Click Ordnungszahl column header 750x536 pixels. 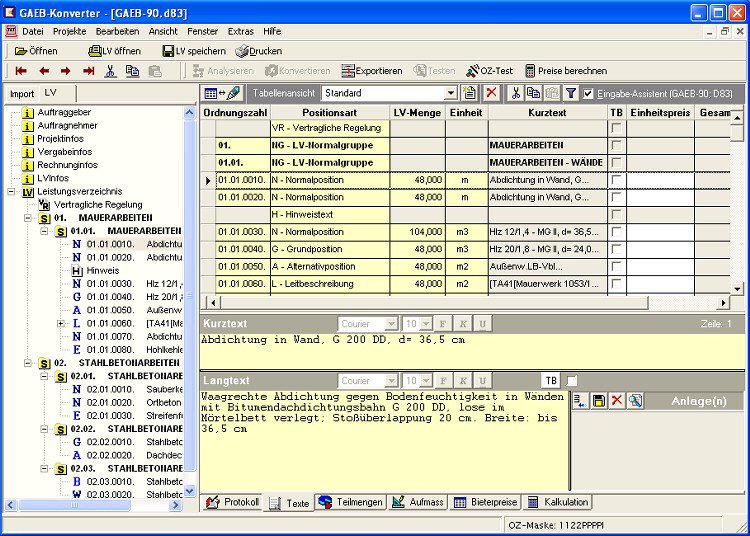(235, 113)
